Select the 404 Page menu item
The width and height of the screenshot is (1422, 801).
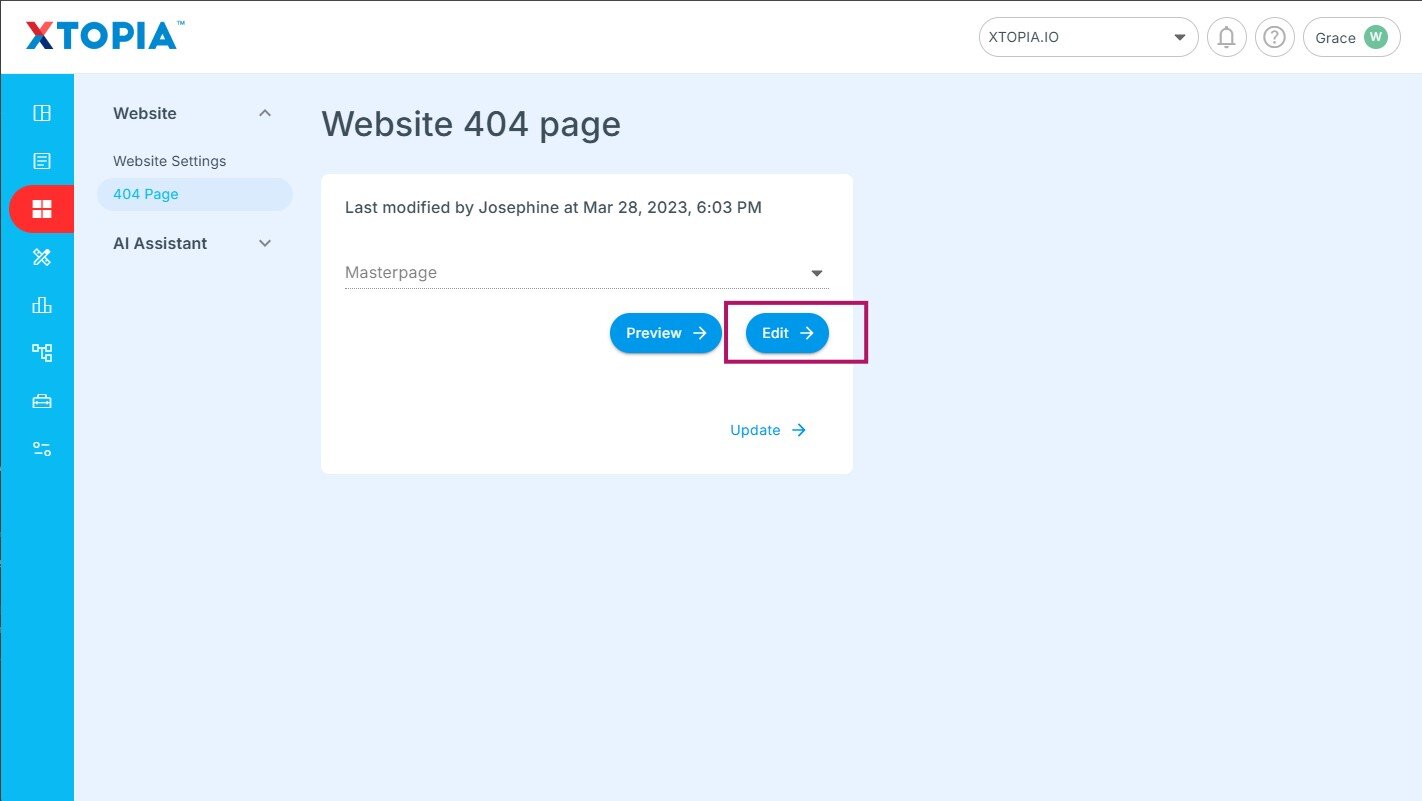(146, 194)
